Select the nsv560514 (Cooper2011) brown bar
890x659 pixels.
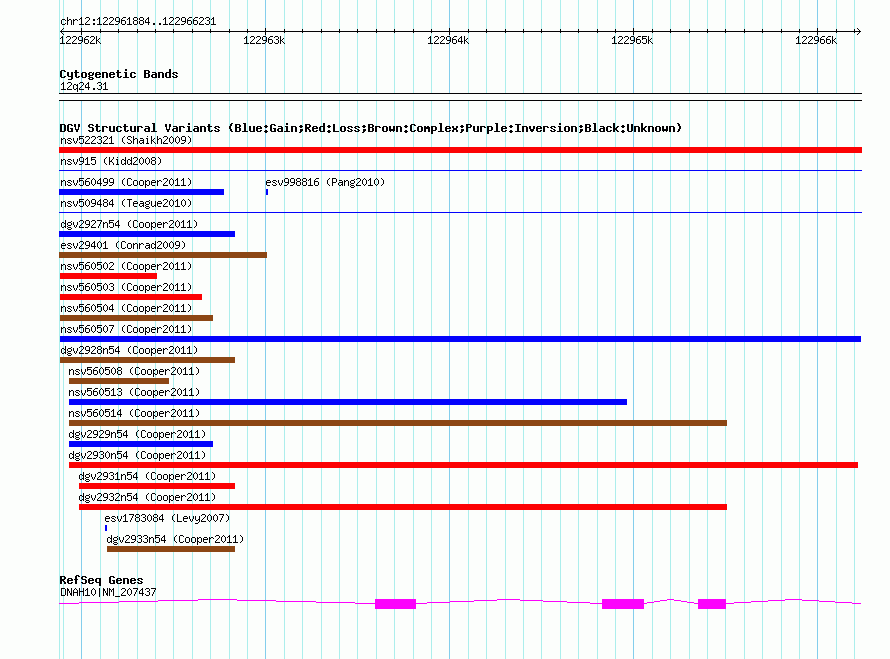pos(398,423)
